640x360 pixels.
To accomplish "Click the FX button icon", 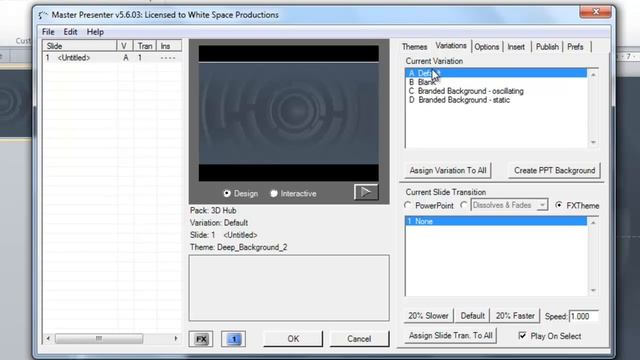I will (201, 339).
